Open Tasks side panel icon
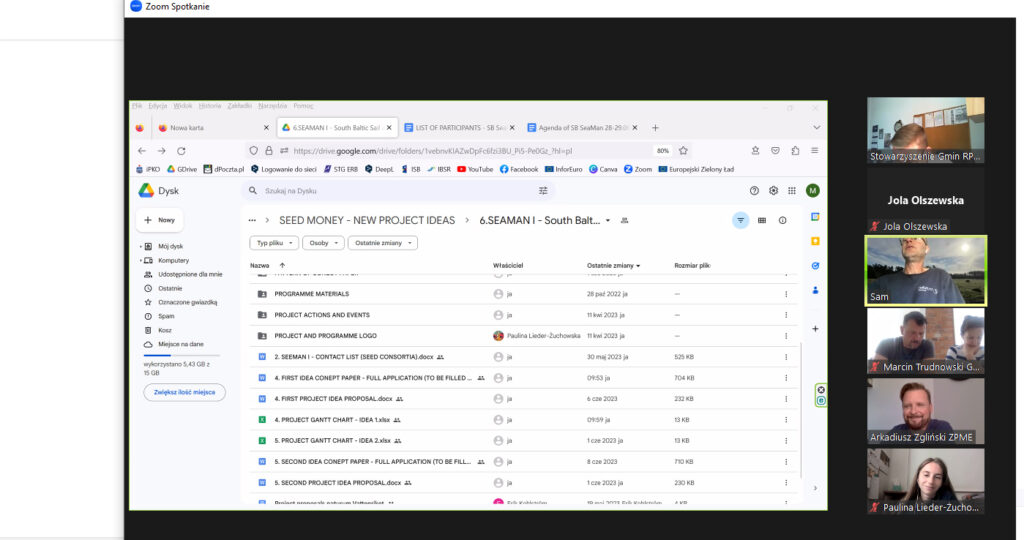The width and height of the screenshot is (1024, 540). coord(815,266)
